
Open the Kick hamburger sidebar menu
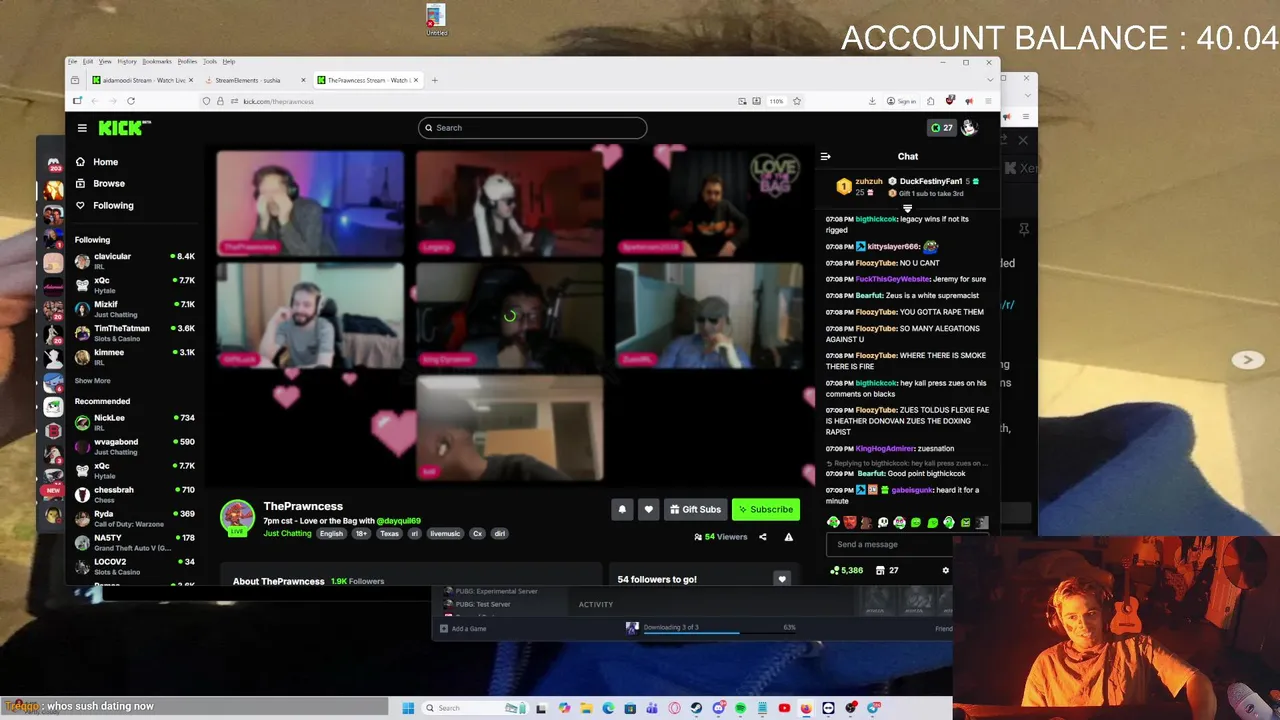tap(82, 128)
